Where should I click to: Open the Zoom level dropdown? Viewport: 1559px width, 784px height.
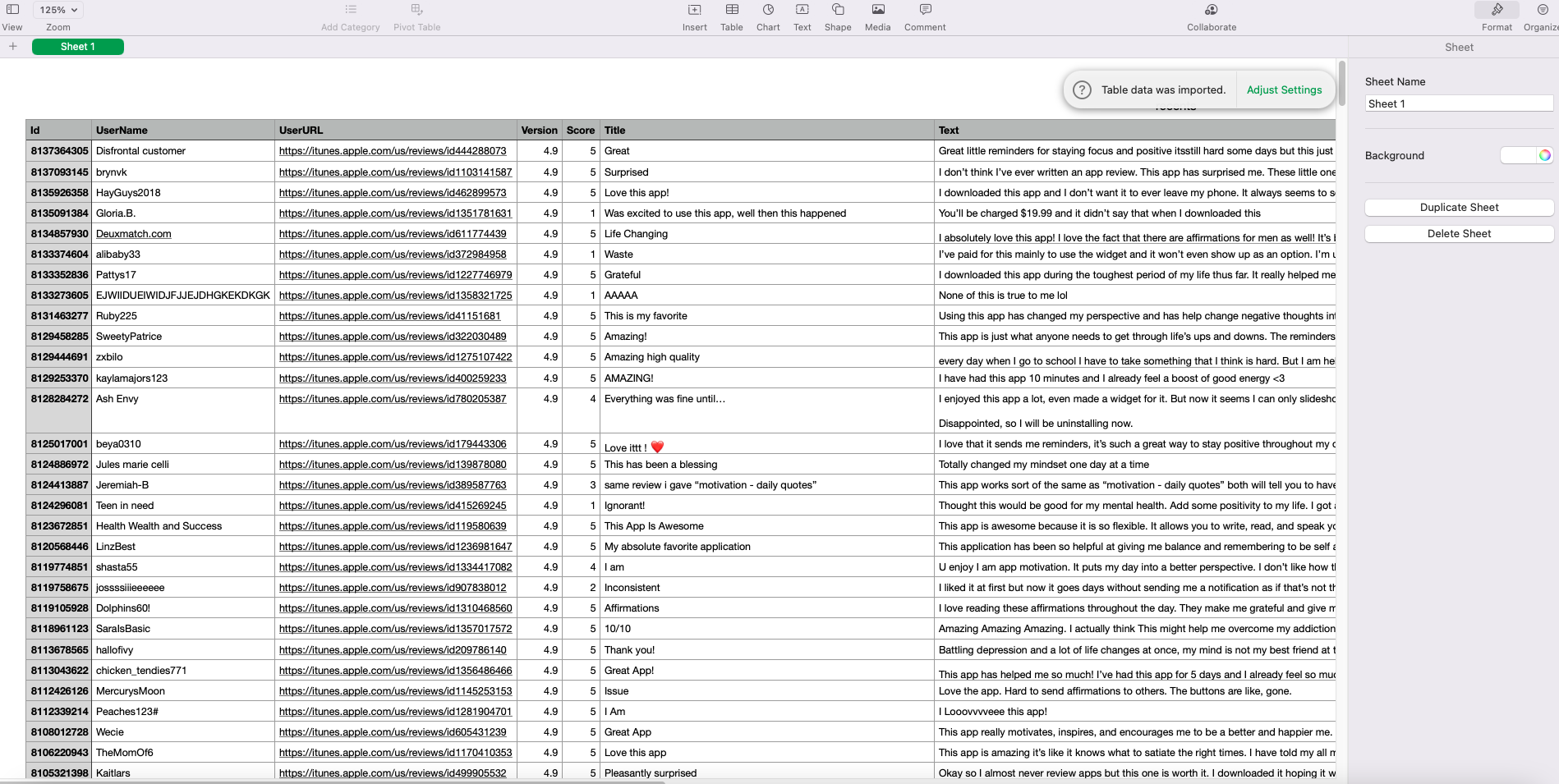[57, 9]
